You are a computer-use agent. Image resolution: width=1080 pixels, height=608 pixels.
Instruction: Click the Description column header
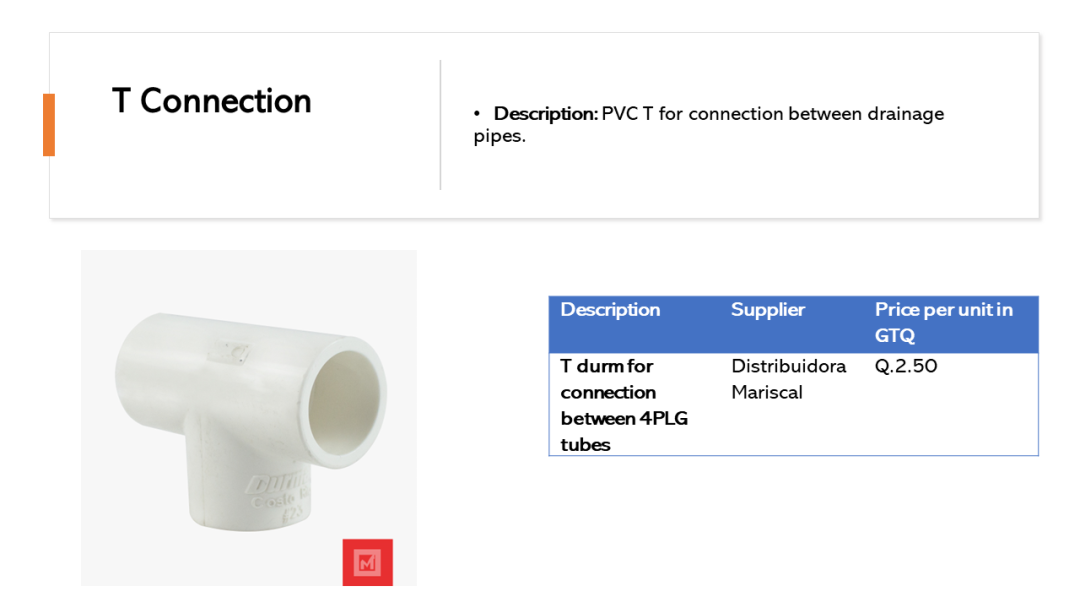(610, 310)
